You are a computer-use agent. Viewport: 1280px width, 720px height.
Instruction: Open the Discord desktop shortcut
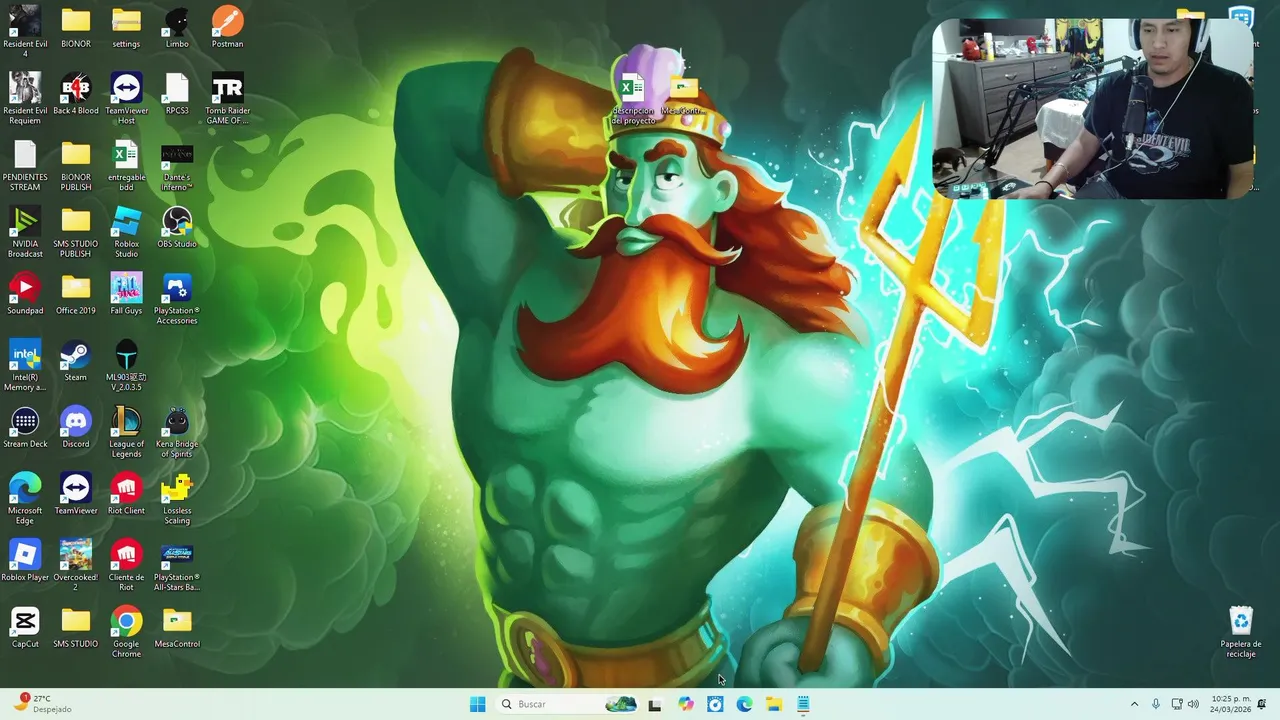tap(76, 428)
